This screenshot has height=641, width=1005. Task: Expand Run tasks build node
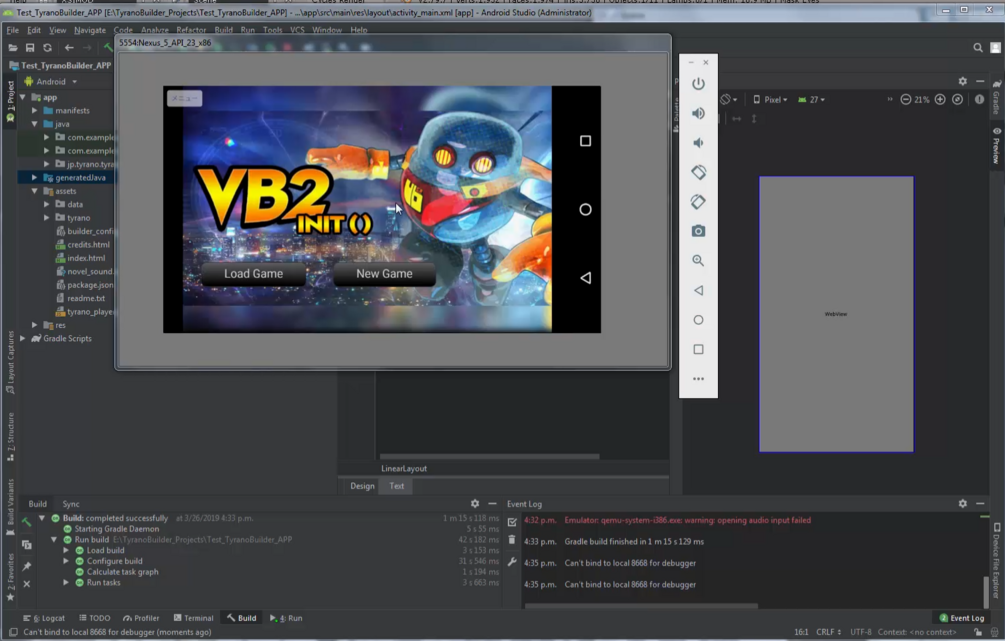click(x=66, y=583)
